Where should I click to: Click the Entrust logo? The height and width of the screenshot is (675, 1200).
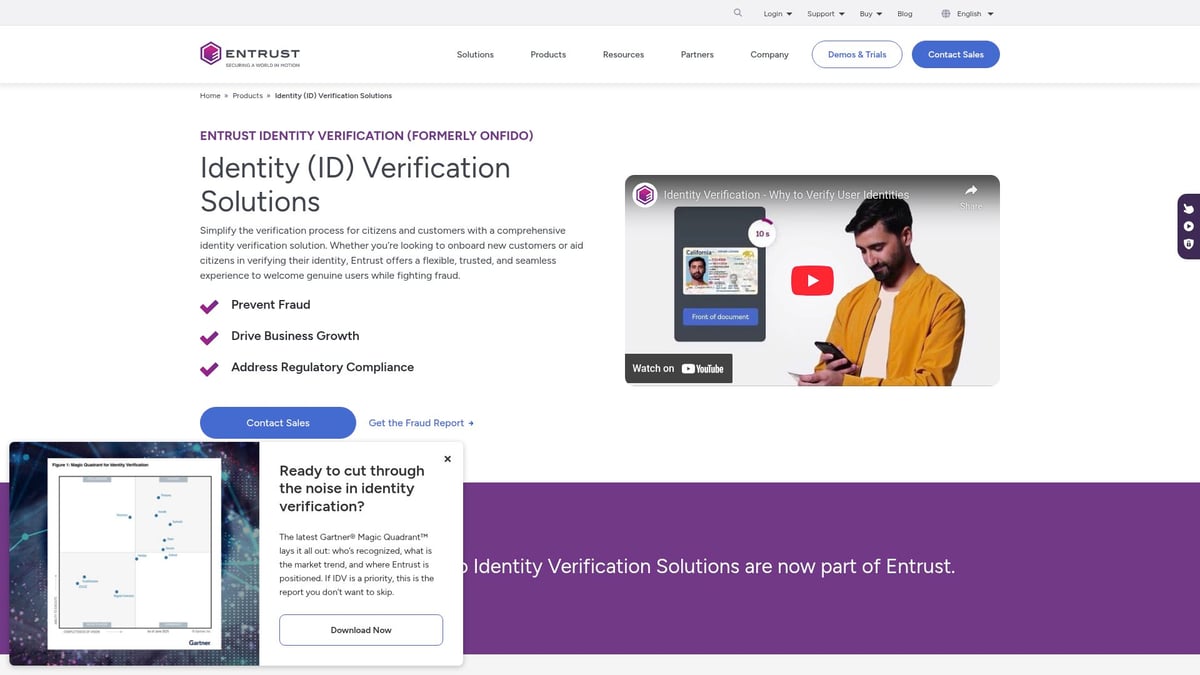pyautogui.click(x=249, y=54)
